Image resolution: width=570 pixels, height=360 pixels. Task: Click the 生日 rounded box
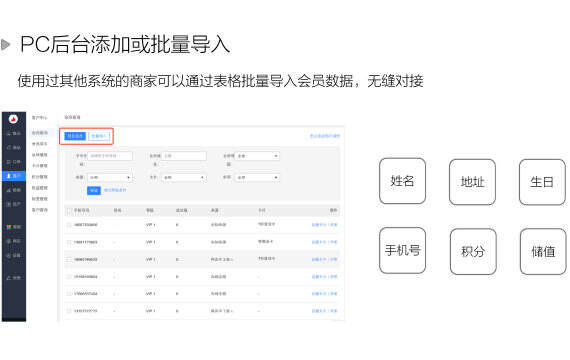pyautogui.click(x=542, y=182)
